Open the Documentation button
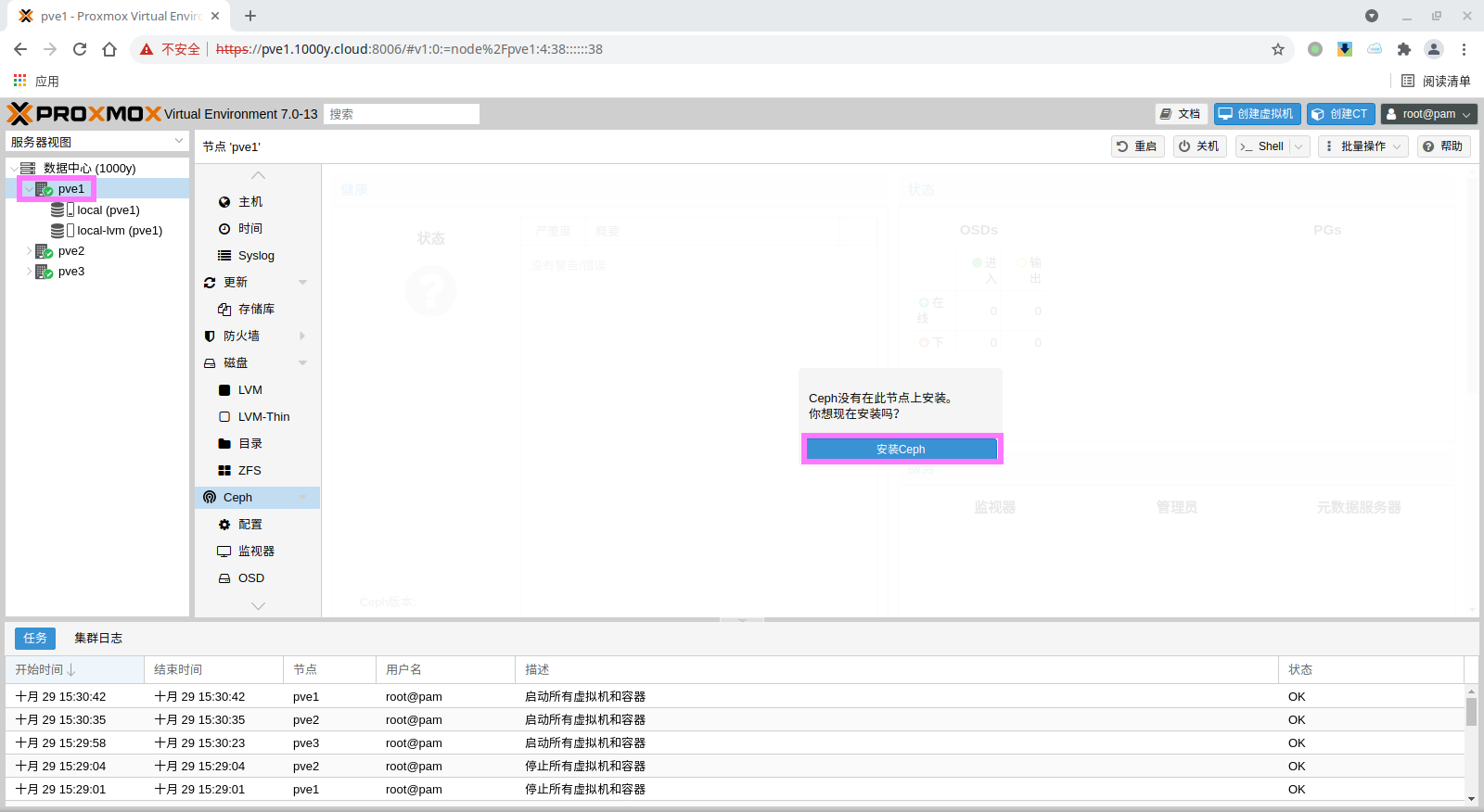 (x=1181, y=114)
